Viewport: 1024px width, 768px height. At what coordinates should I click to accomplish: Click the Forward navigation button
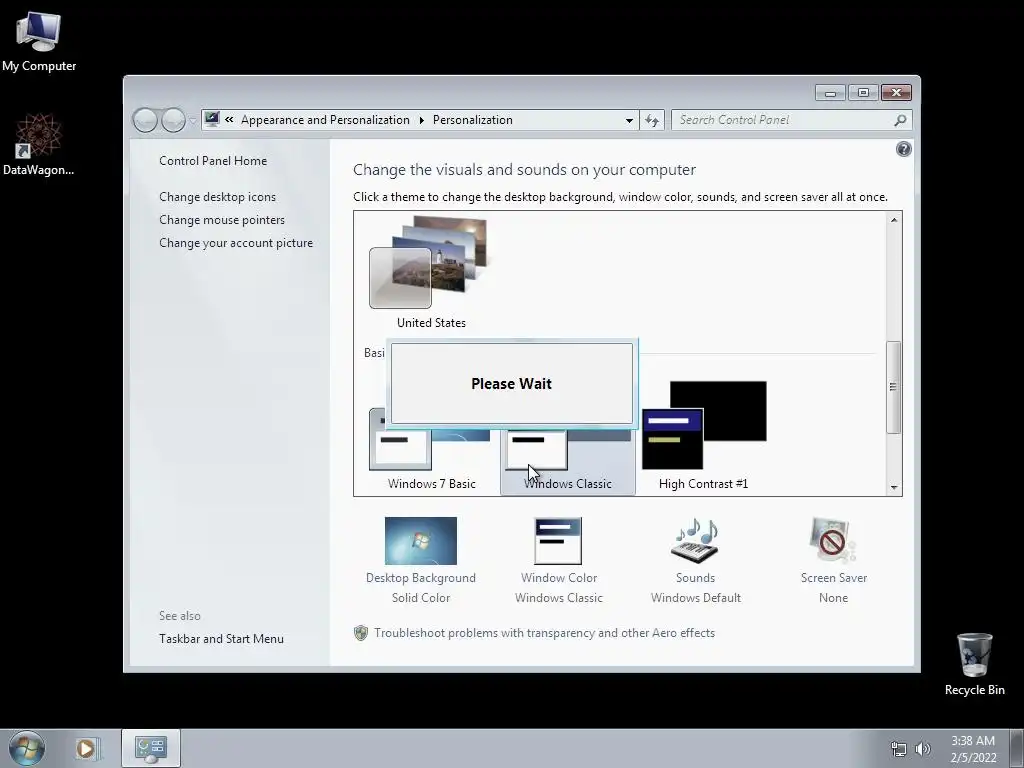coord(172,120)
